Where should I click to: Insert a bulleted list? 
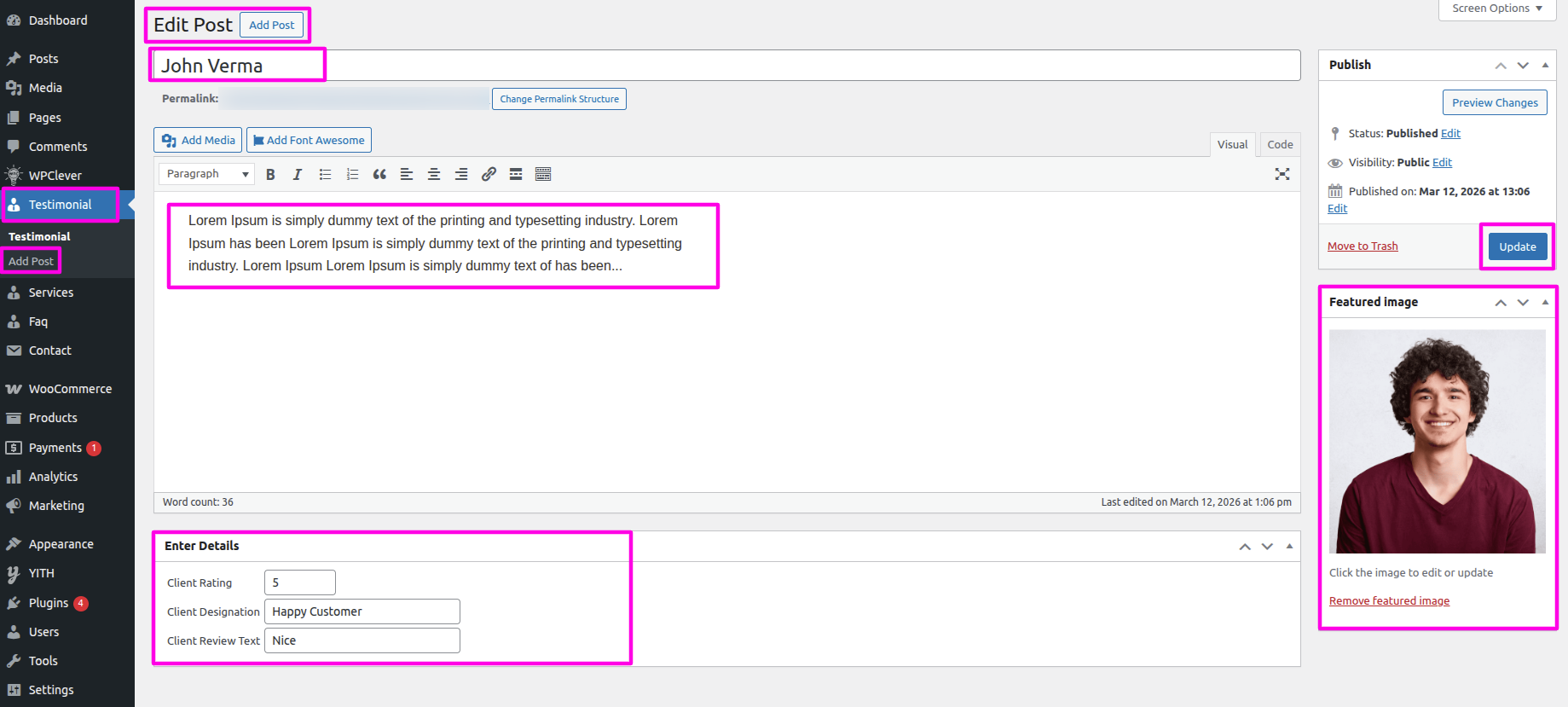[325, 174]
